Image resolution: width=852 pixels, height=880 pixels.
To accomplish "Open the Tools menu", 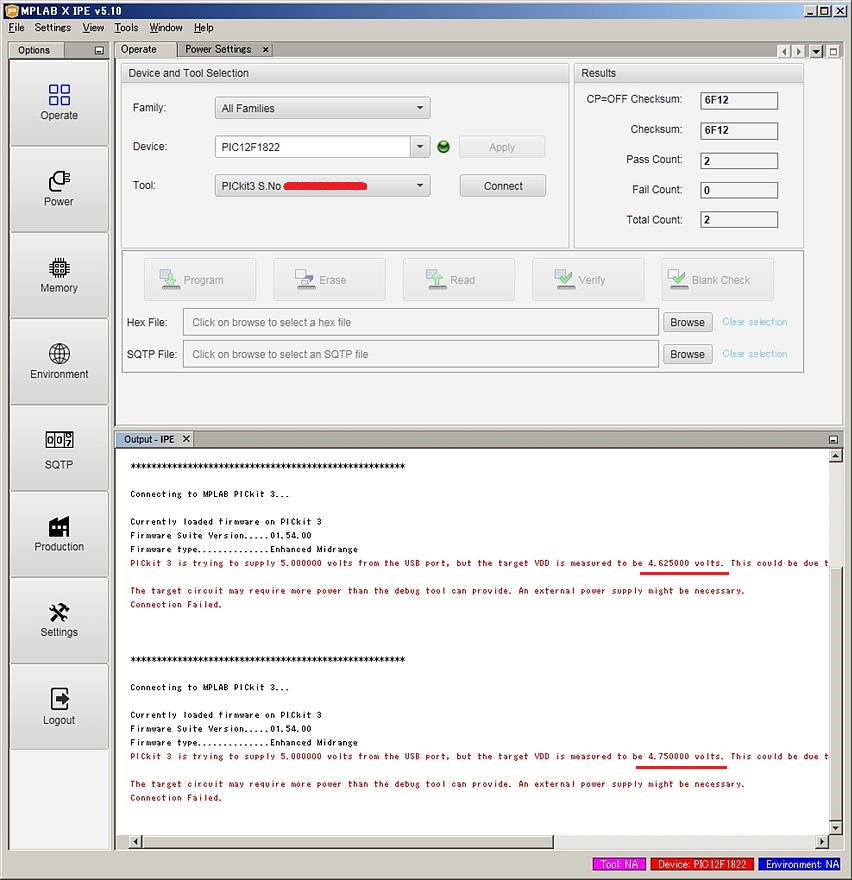I will [x=126, y=28].
